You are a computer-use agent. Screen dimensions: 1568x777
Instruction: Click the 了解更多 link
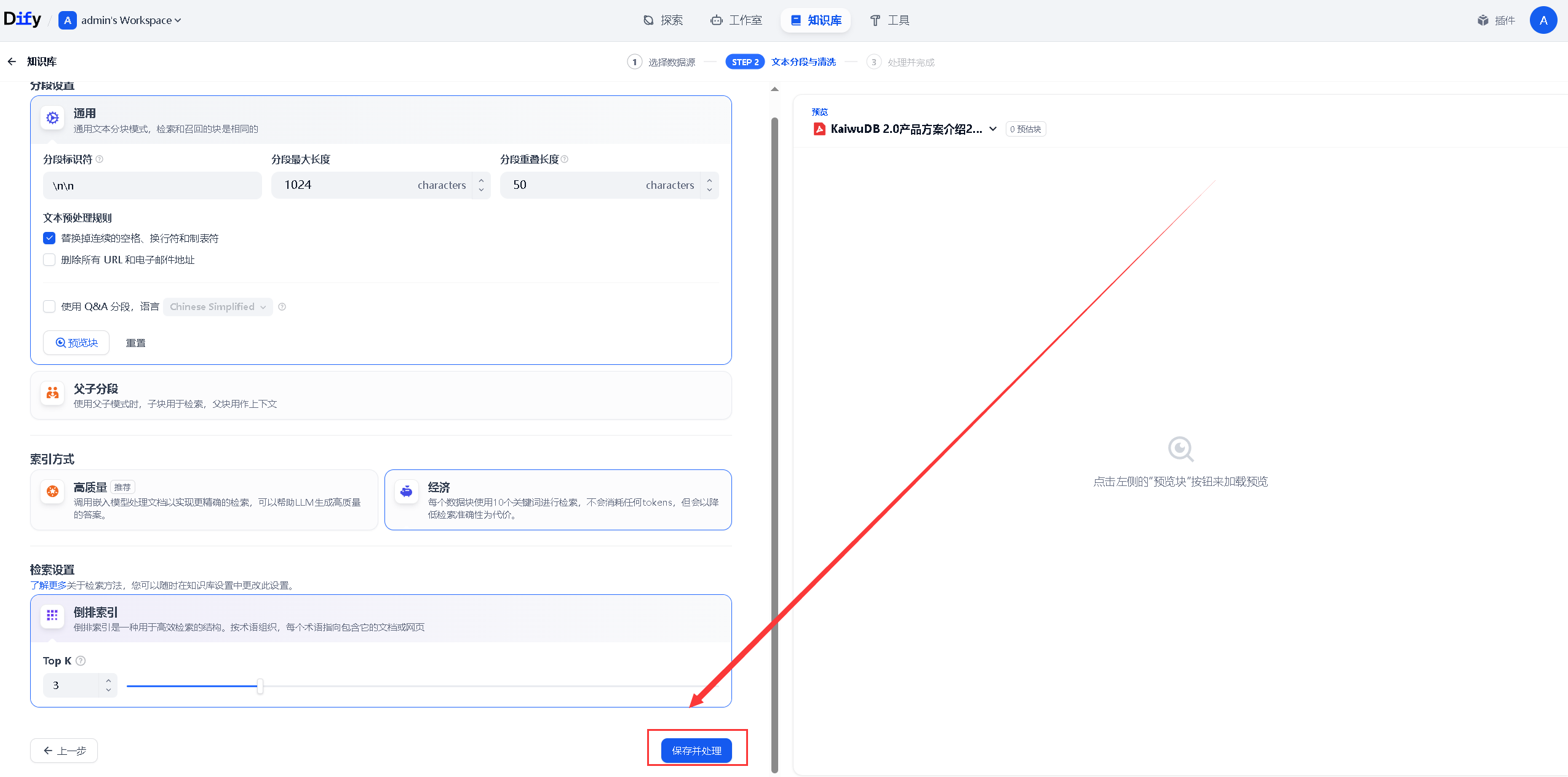[x=48, y=585]
